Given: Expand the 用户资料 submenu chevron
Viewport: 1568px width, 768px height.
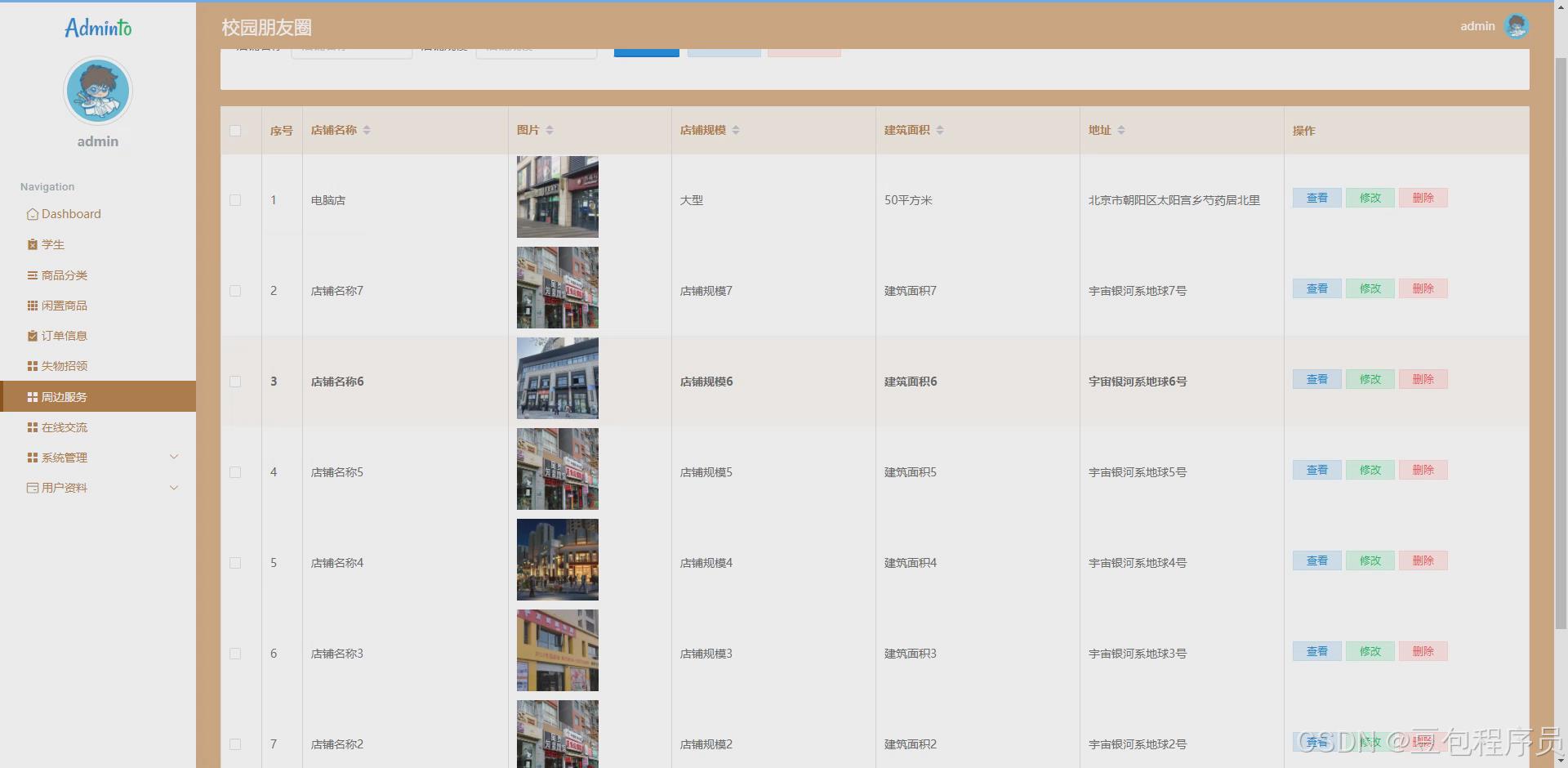Looking at the screenshot, I should tap(174, 488).
